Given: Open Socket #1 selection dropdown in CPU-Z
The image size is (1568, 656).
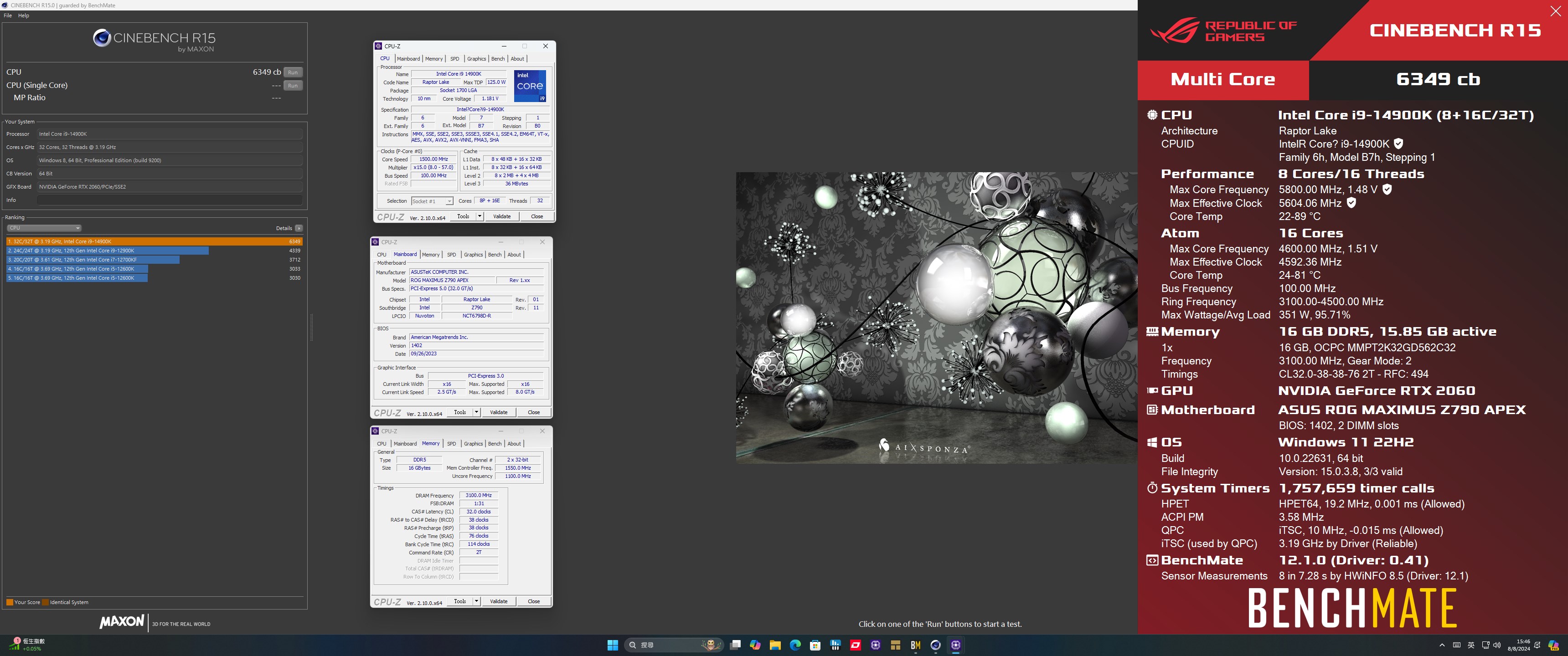Looking at the screenshot, I should tap(432, 201).
